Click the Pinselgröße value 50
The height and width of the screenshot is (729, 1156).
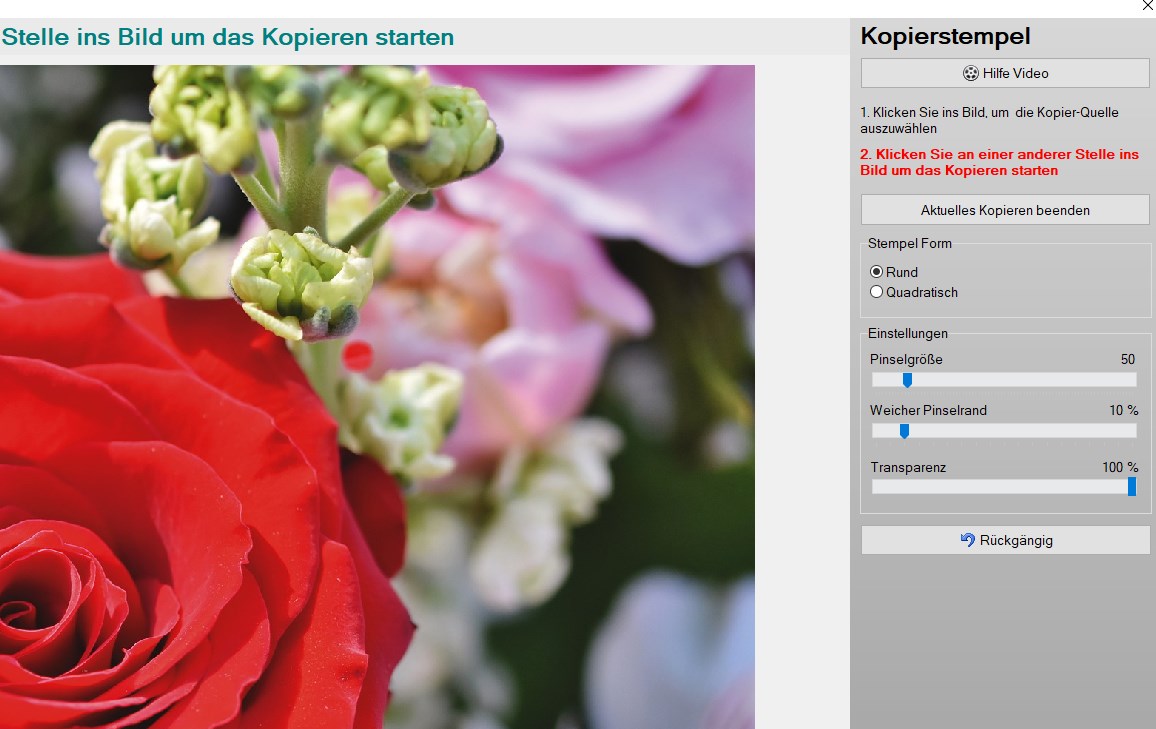click(1127, 360)
